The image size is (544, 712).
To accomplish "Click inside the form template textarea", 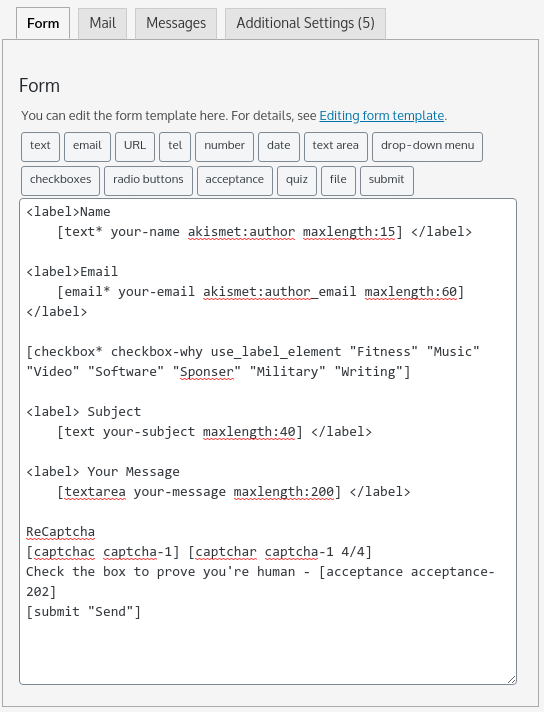I will click(268, 441).
